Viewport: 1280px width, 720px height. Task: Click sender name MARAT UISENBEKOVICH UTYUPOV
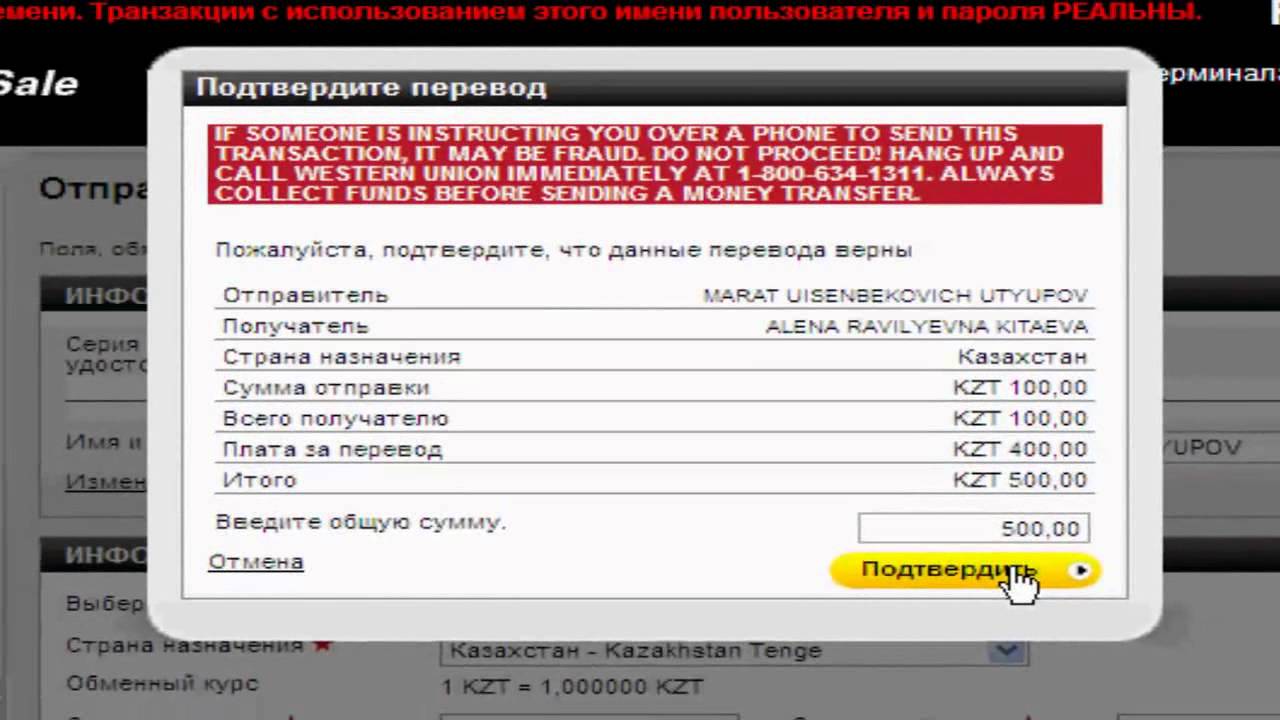(895, 295)
